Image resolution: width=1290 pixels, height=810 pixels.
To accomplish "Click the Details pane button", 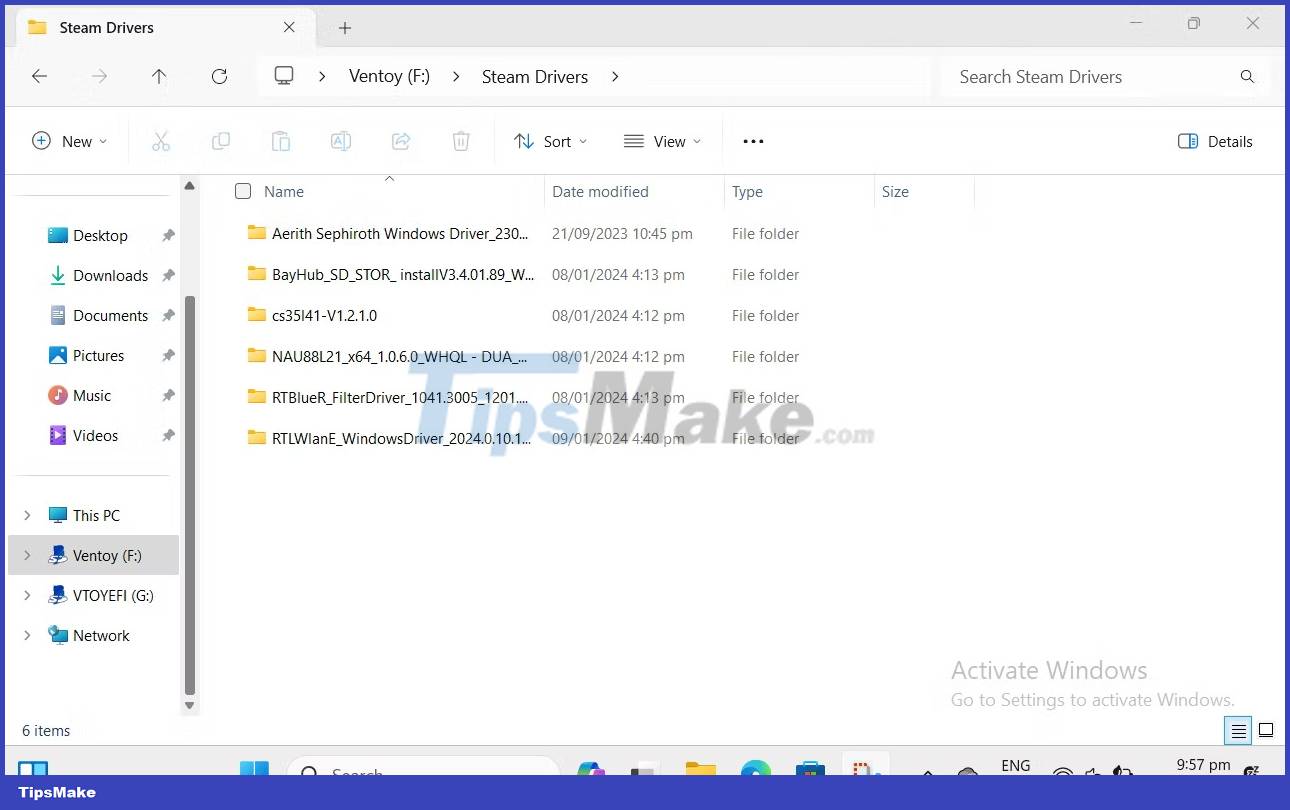I will click(x=1215, y=141).
